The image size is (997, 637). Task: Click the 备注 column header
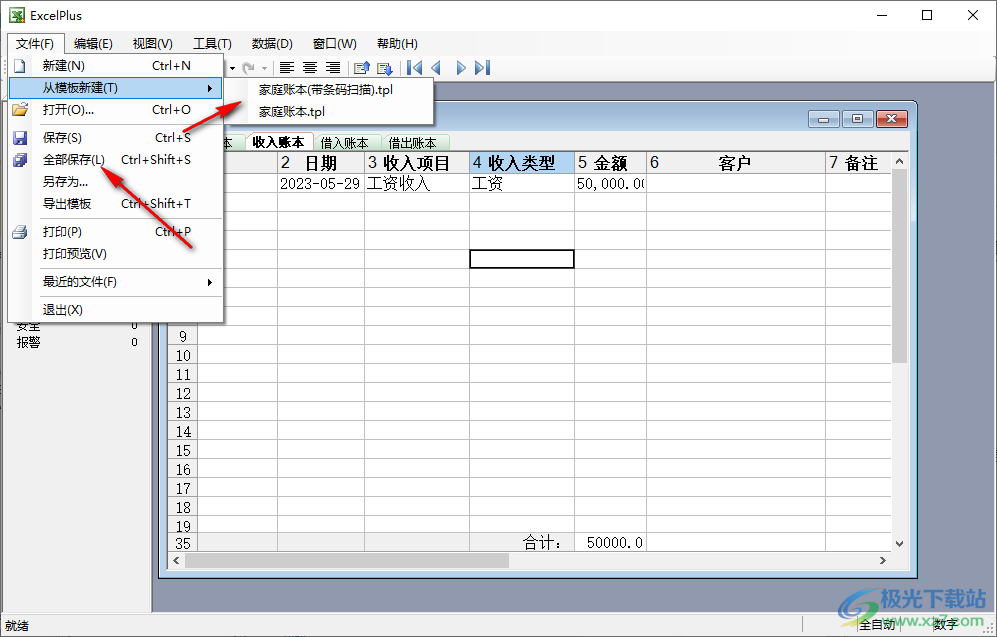point(858,163)
